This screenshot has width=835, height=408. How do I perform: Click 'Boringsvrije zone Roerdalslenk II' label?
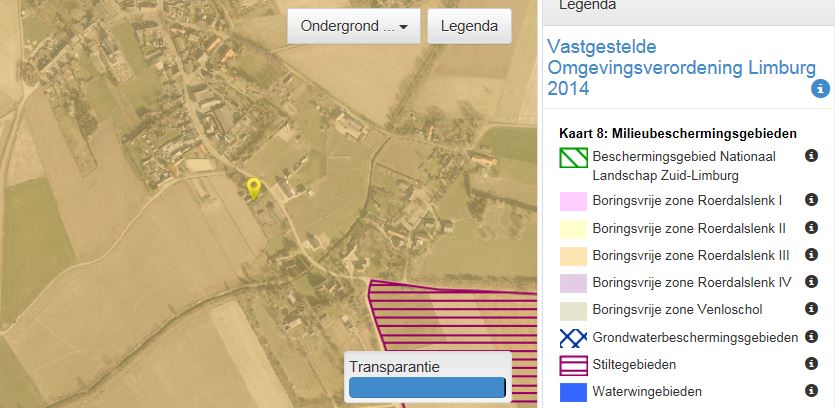pyautogui.click(x=689, y=229)
